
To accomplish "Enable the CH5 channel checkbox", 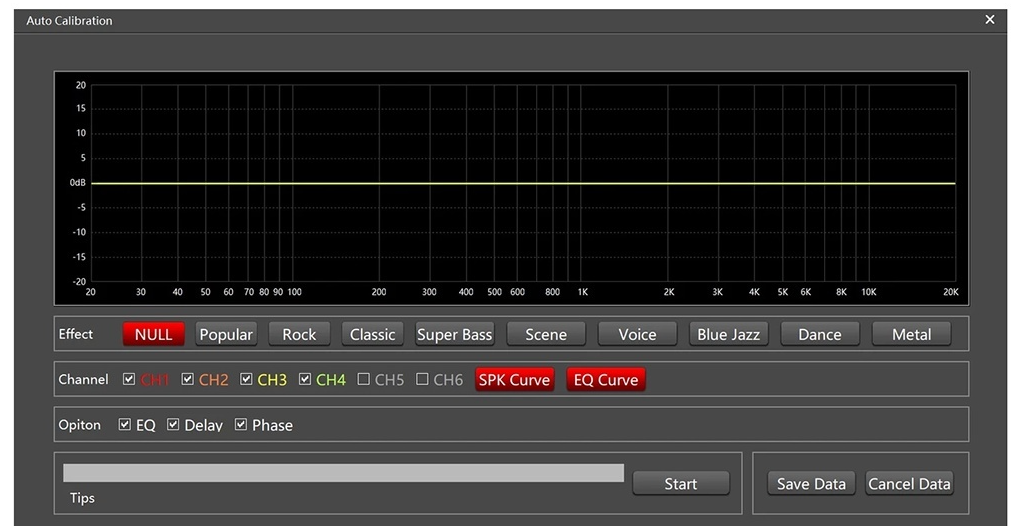I will pos(364,380).
